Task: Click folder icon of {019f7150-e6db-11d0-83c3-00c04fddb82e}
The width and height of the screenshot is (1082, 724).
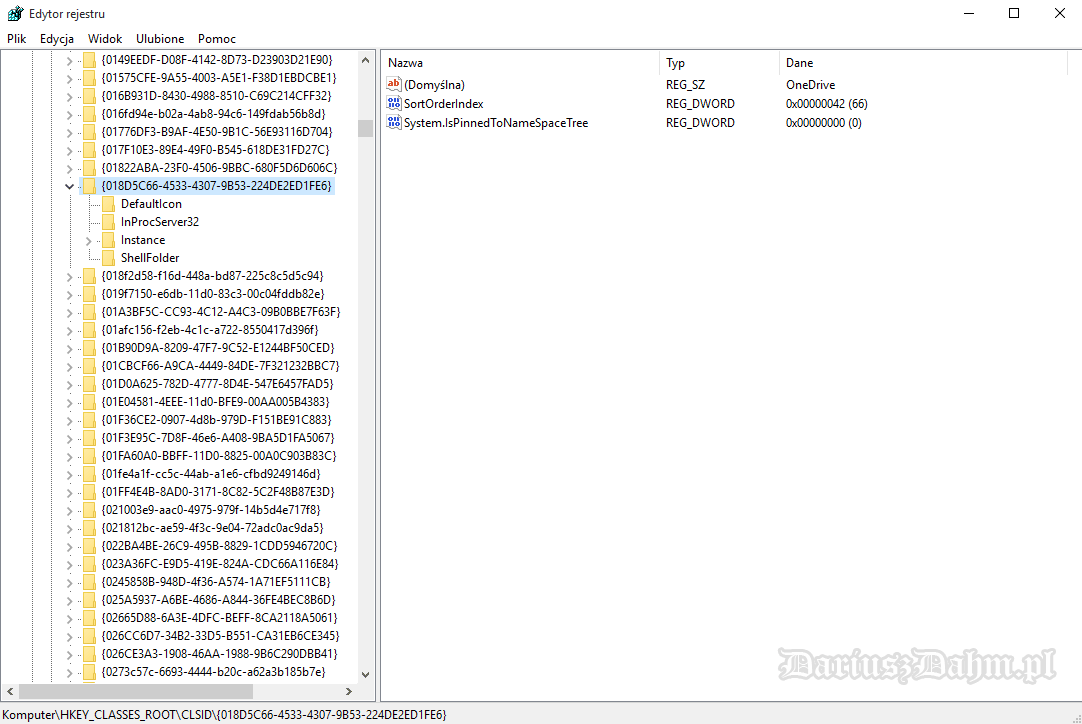Action: coord(89,294)
